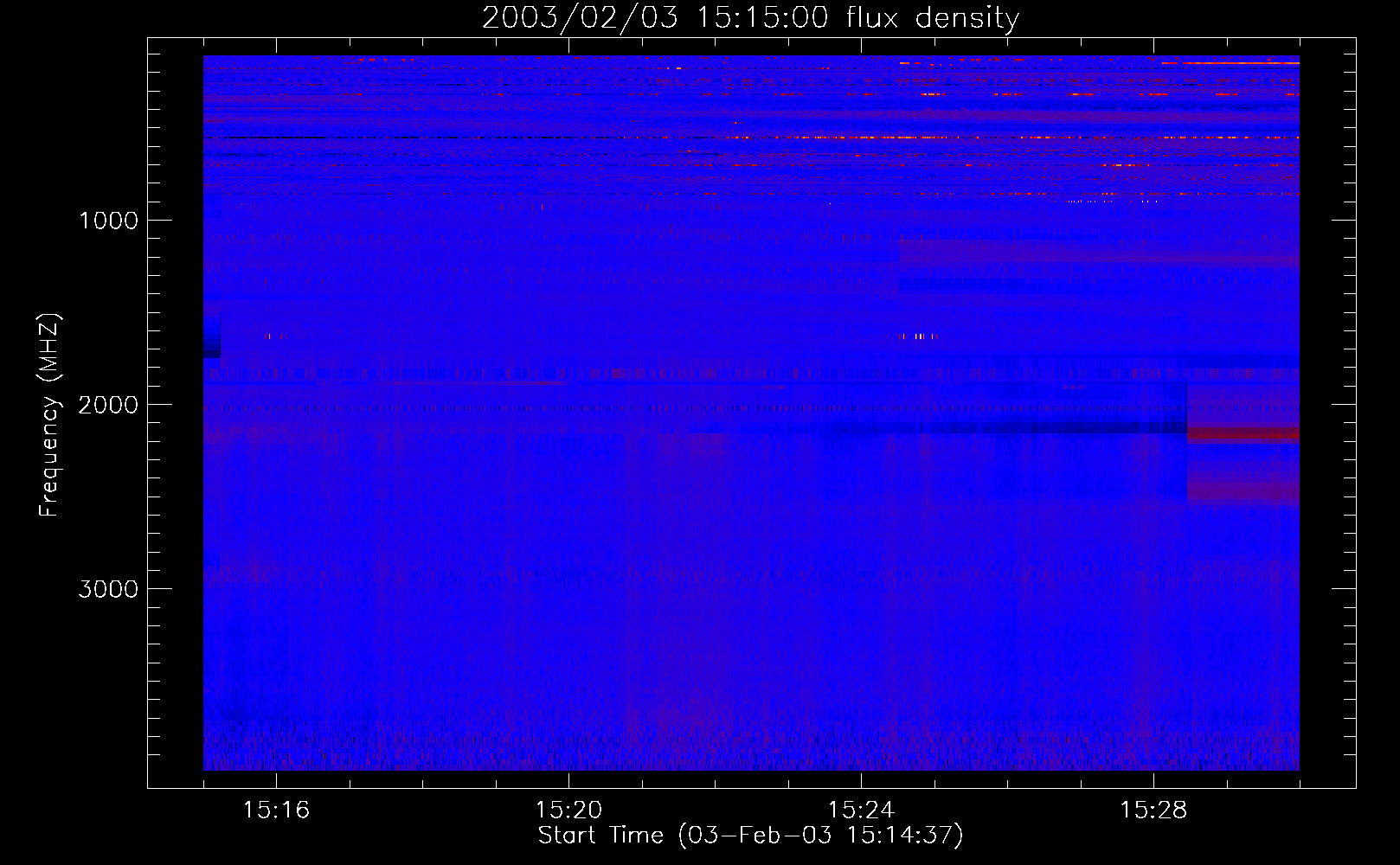This screenshot has height=865, width=1400.
Task: Click the 1000 frequency tick label
Action: (x=108, y=221)
